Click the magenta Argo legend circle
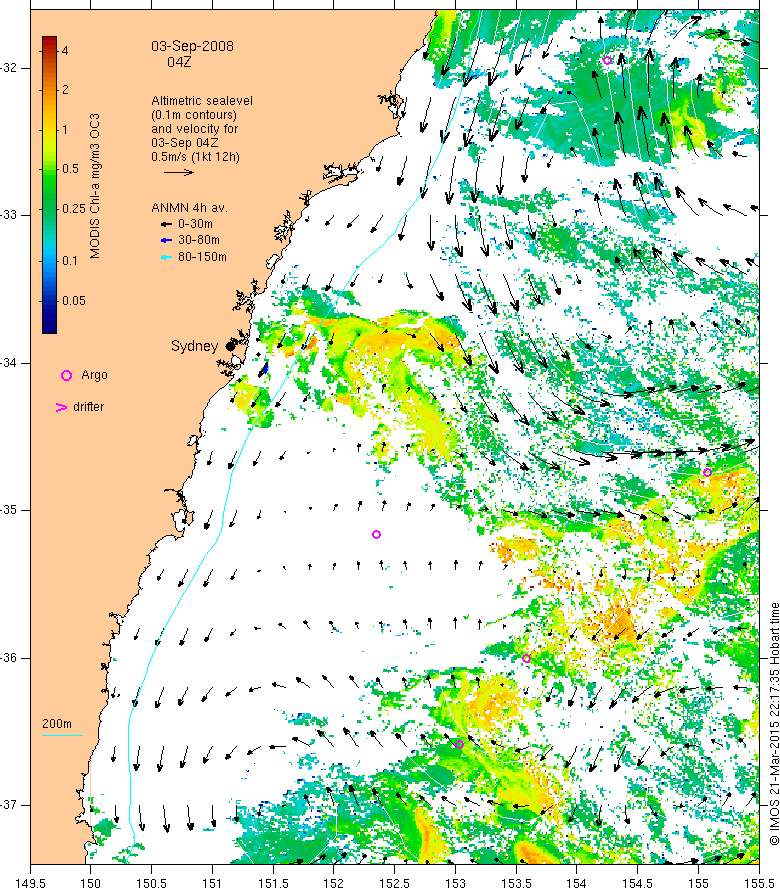Image resolution: width=780 pixels, height=890 pixels. [x=66, y=375]
